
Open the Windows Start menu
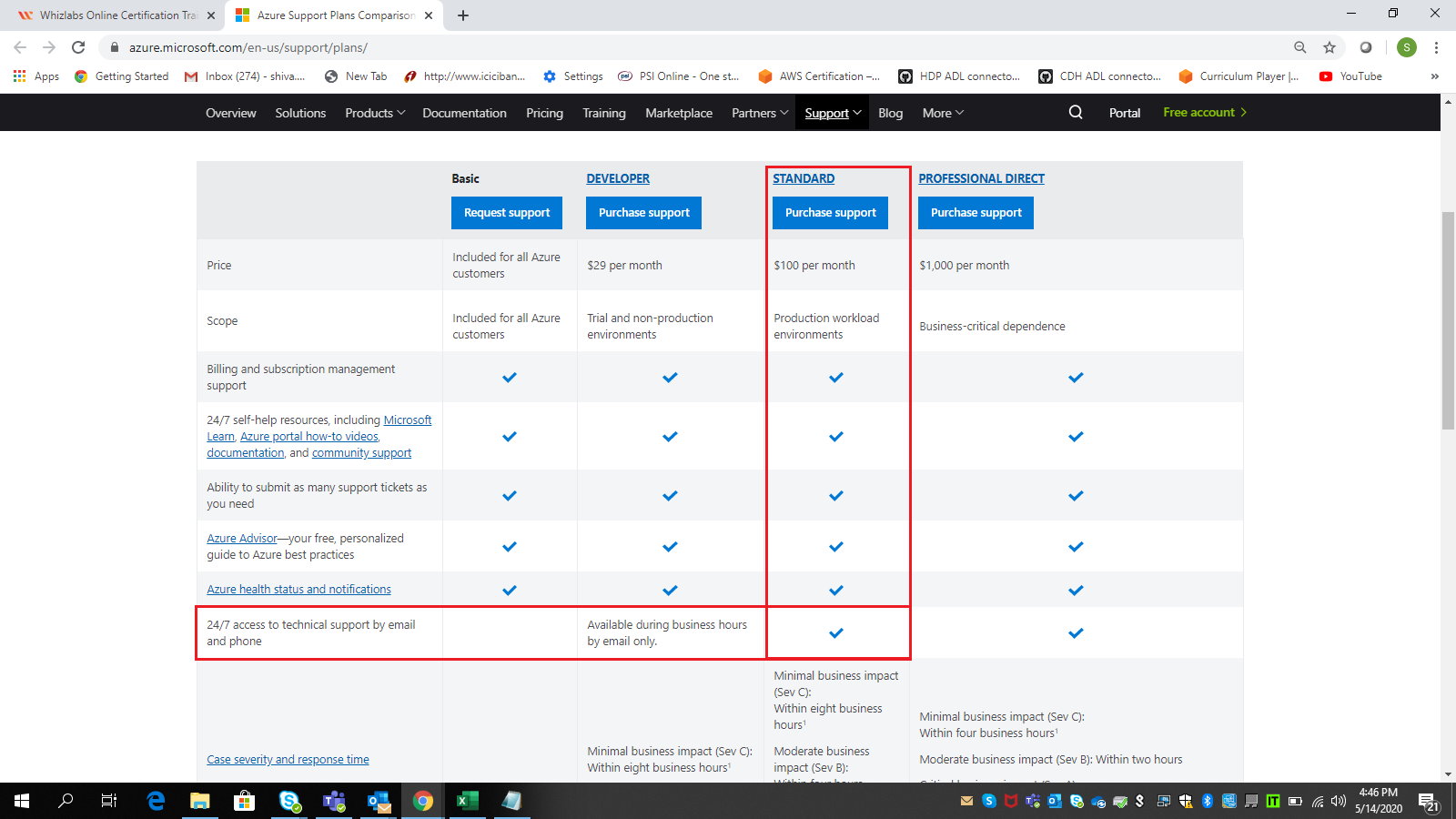coord(22,801)
